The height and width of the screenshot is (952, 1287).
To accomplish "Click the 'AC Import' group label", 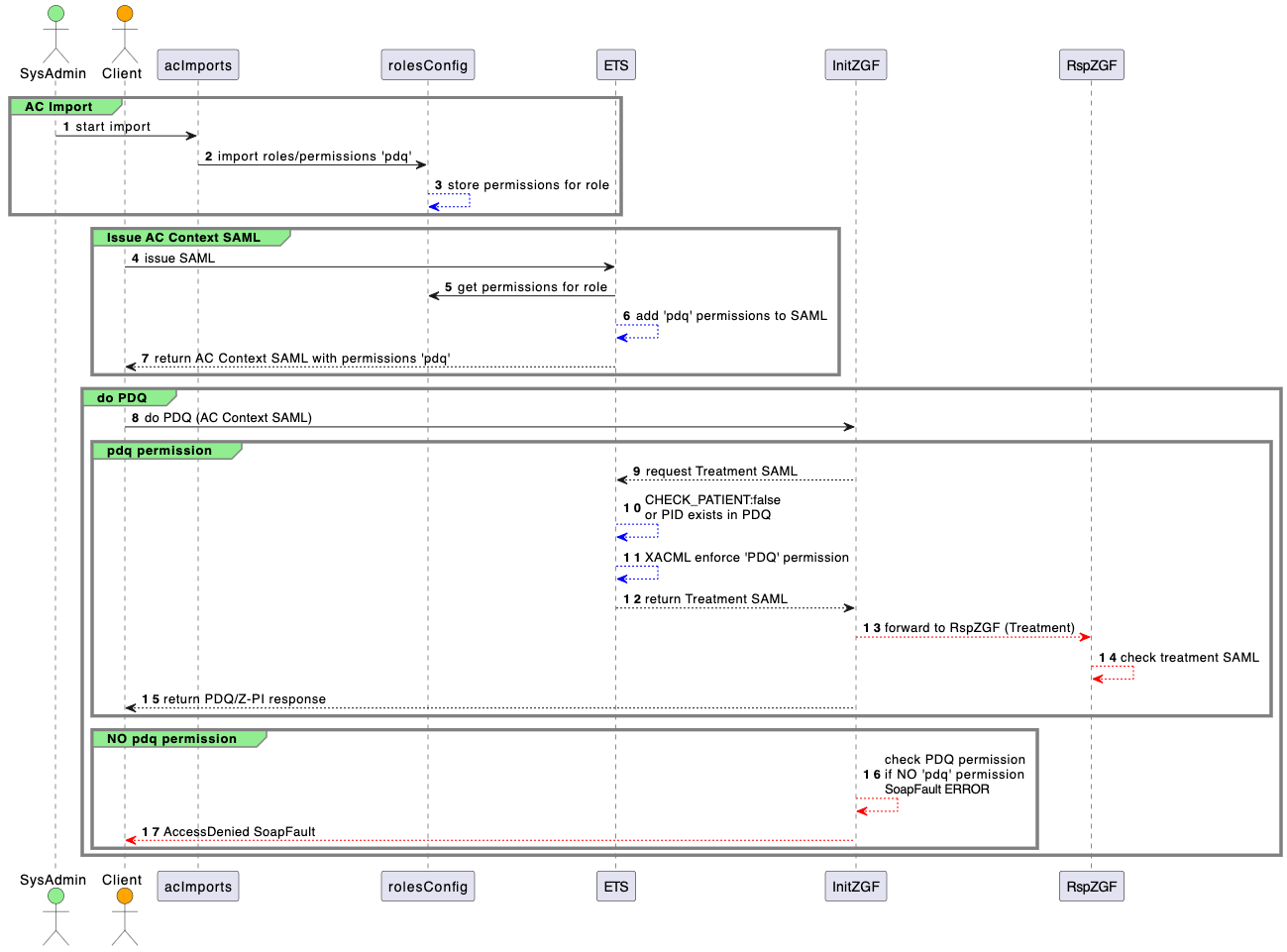I will 59,107.
